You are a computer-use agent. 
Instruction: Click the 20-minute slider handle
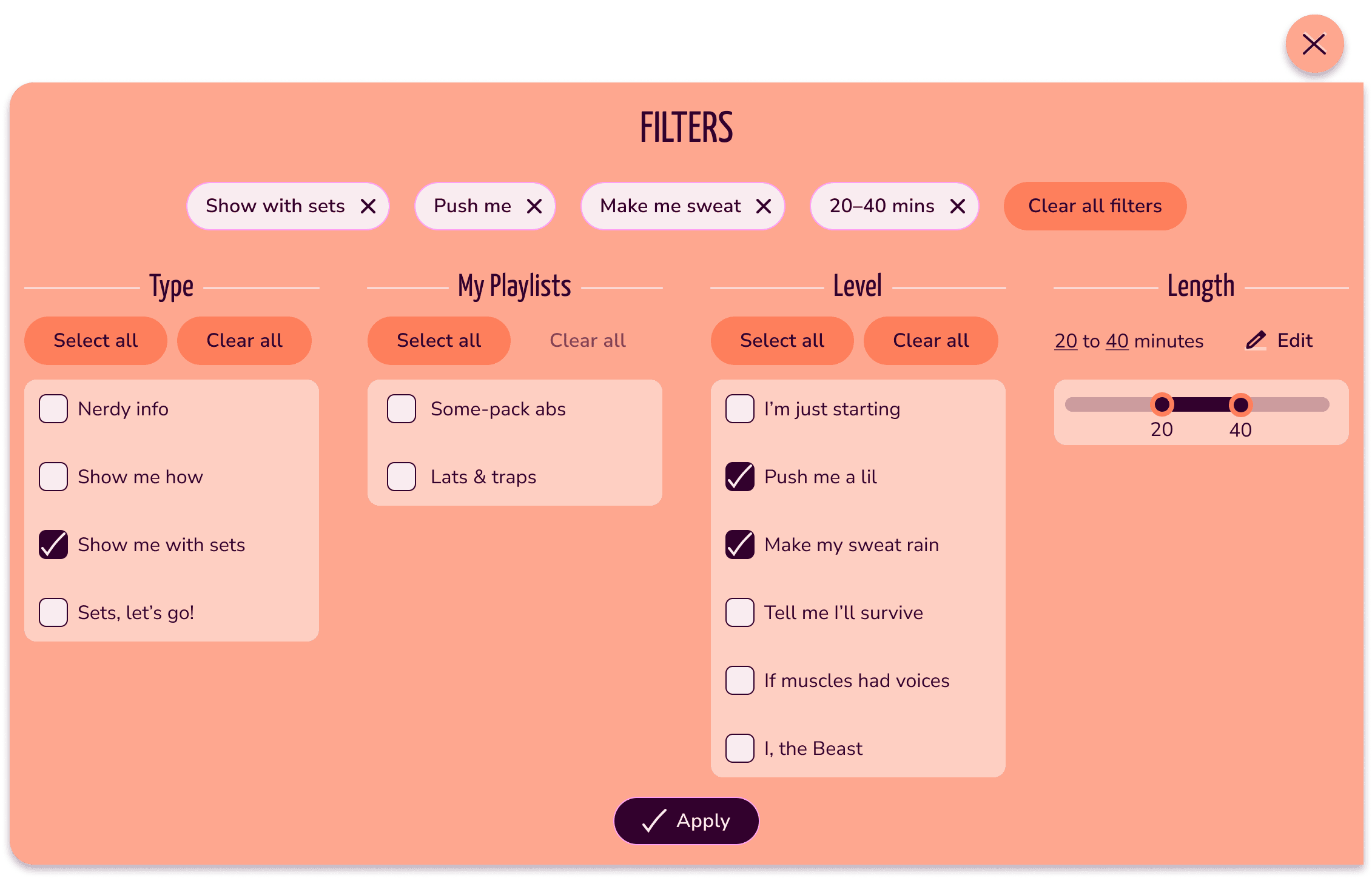point(1162,404)
